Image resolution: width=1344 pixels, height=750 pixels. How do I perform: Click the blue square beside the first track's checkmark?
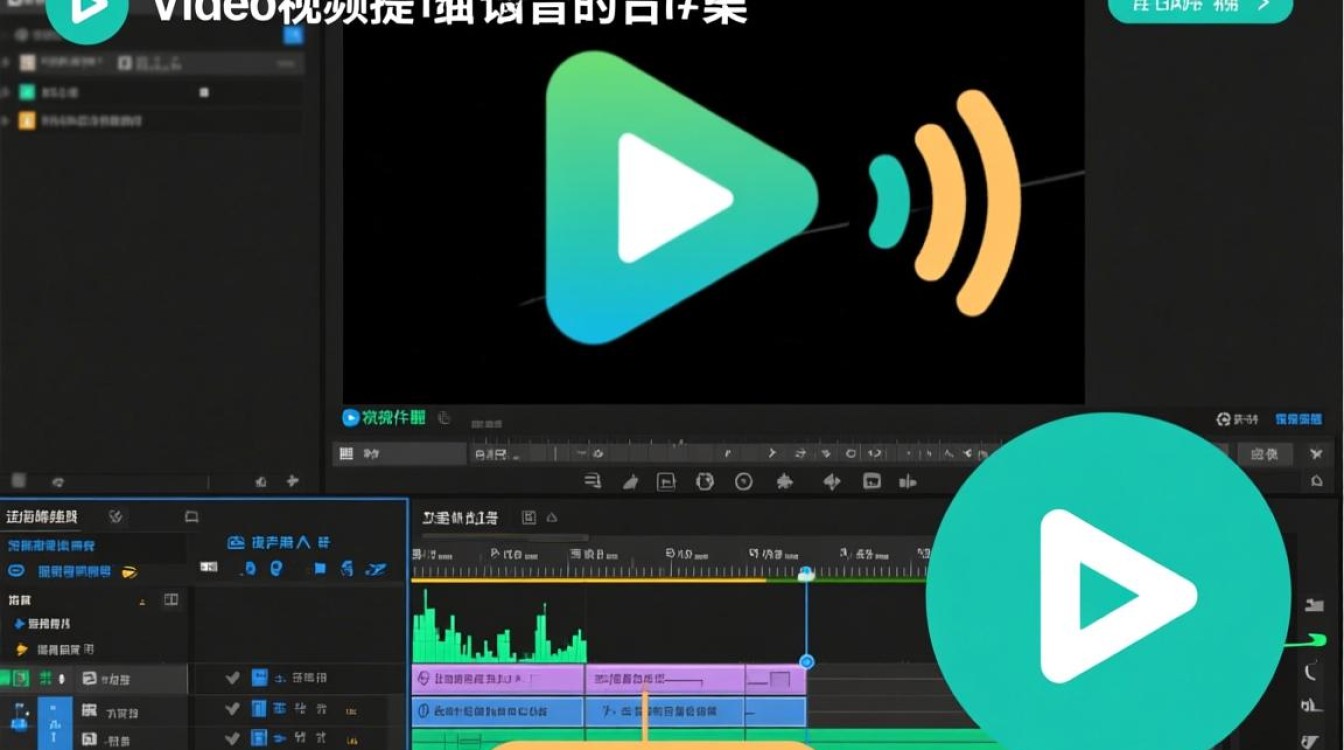pyautogui.click(x=259, y=678)
